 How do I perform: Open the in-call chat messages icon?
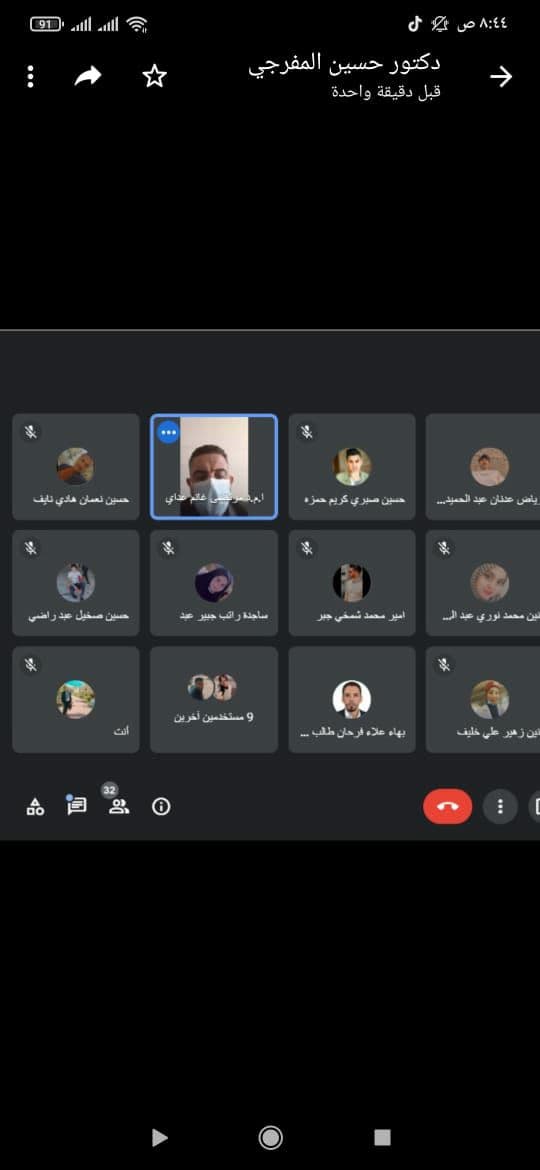pyautogui.click(x=77, y=807)
